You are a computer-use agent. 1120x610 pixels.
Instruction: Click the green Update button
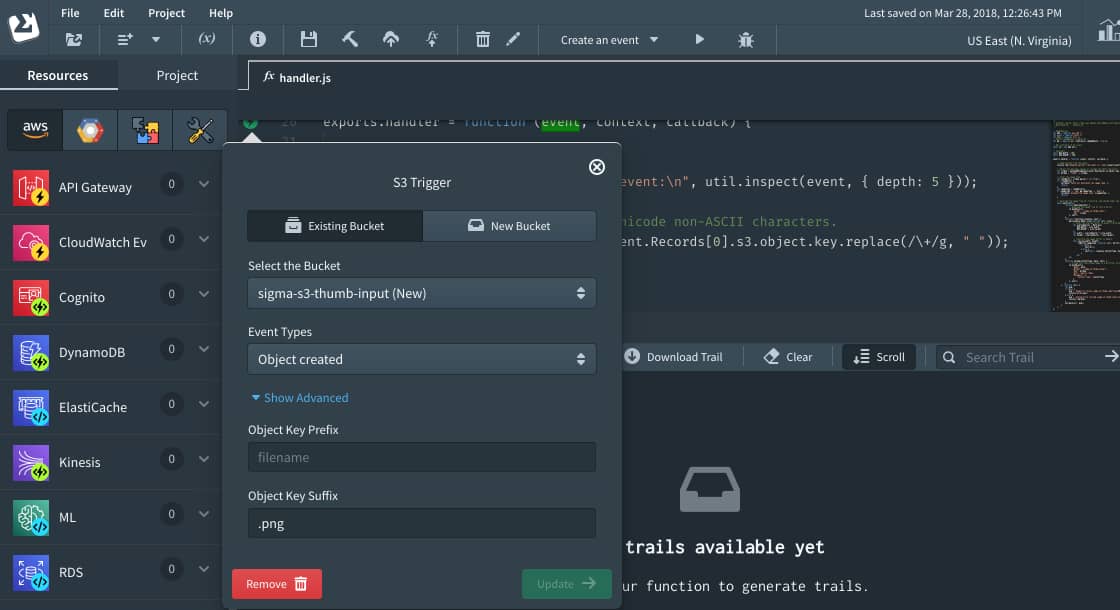click(x=566, y=584)
